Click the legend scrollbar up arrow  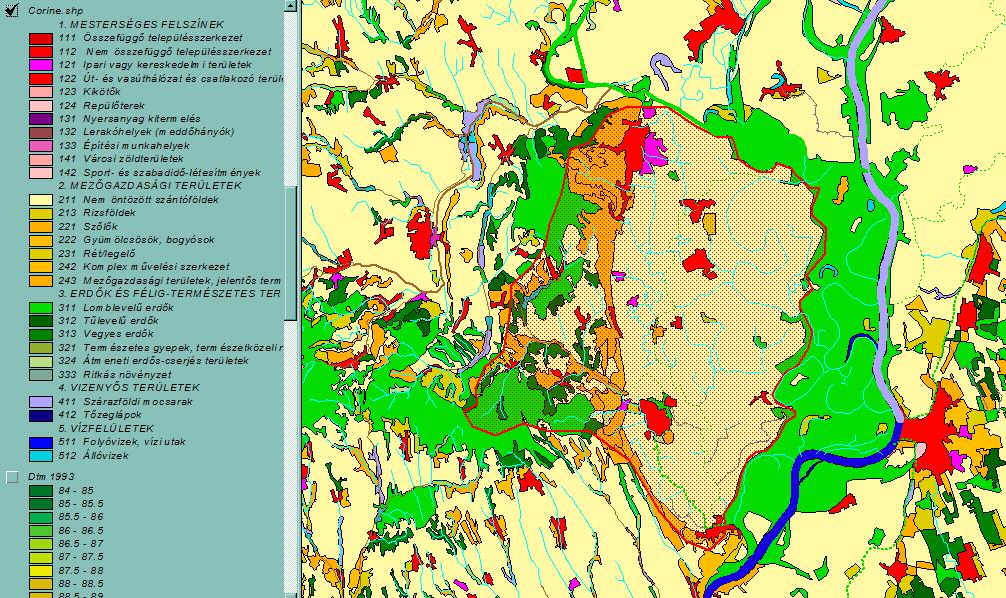pos(291,6)
